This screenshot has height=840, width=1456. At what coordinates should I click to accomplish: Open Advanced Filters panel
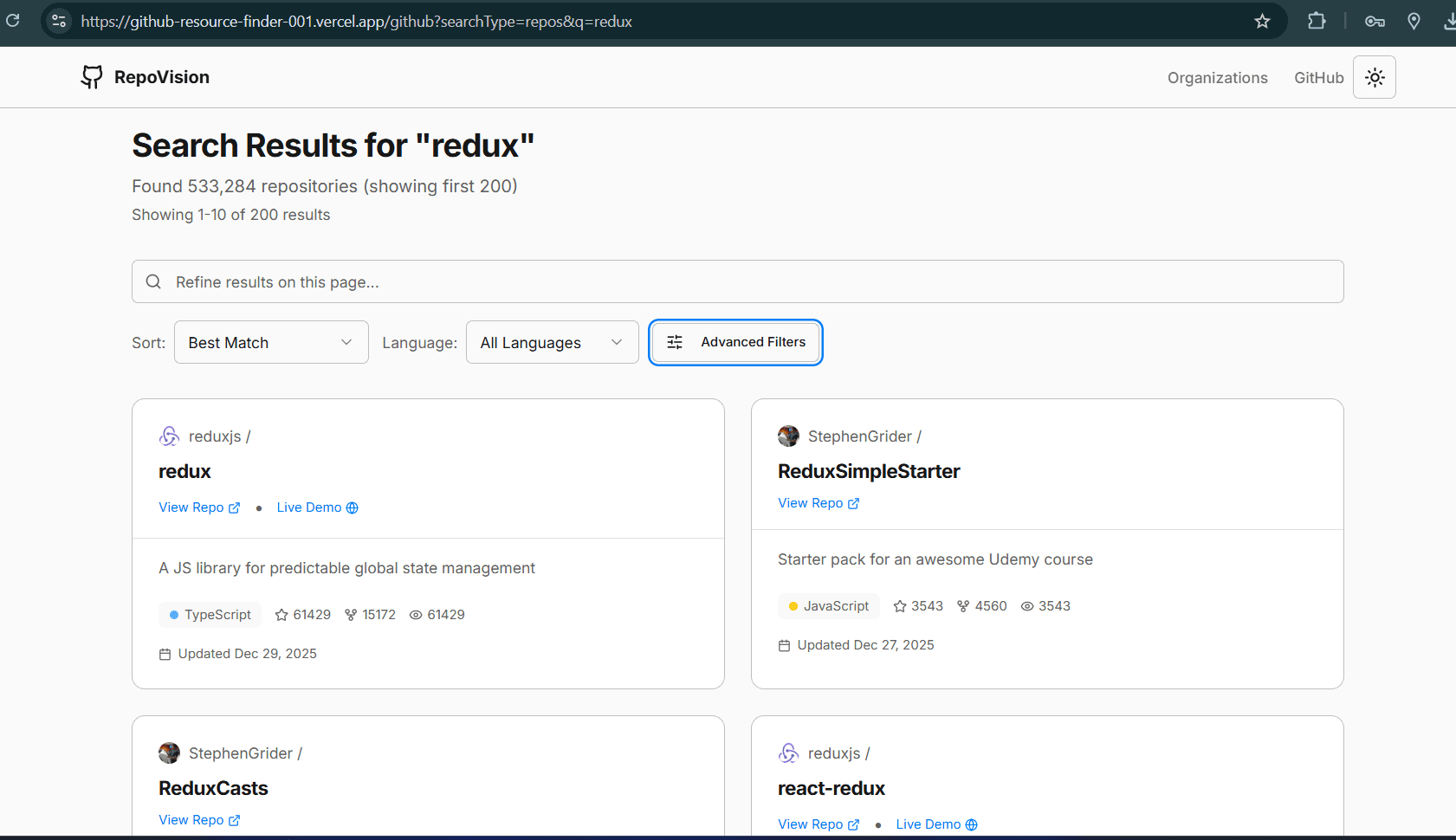(735, 342)
